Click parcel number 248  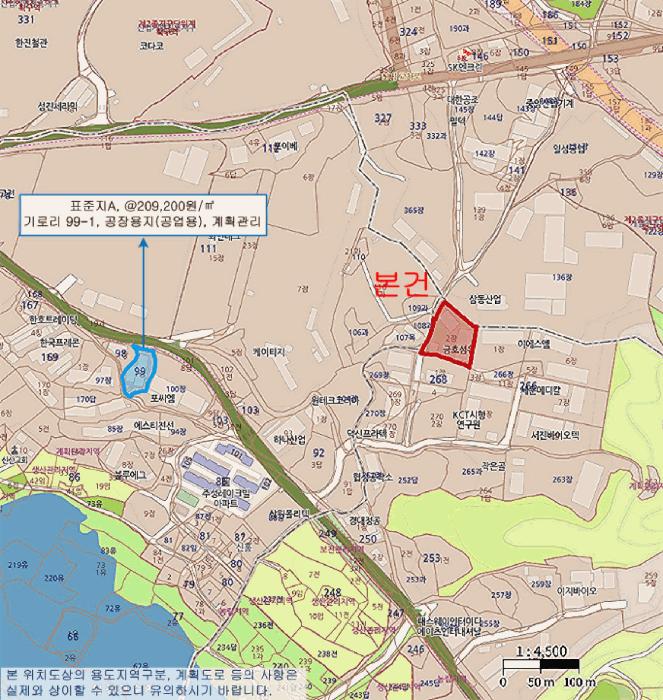coord(333,592)
